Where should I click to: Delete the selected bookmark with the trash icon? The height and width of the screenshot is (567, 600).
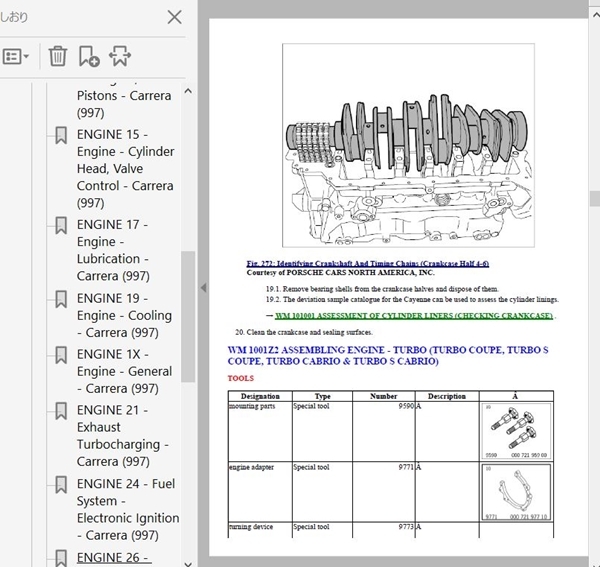[x=58, y=56]
